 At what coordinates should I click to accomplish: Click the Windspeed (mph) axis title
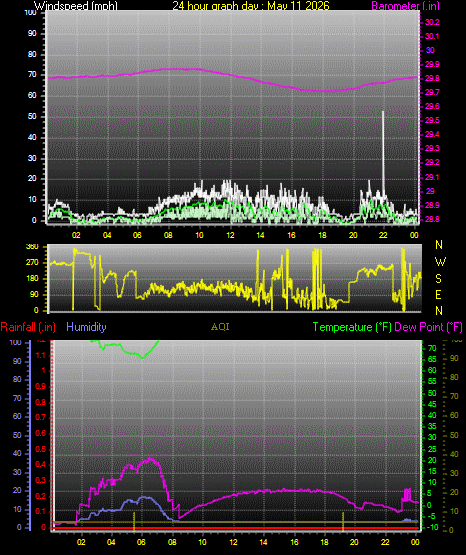pyautogui.click(x=76, y=5)
